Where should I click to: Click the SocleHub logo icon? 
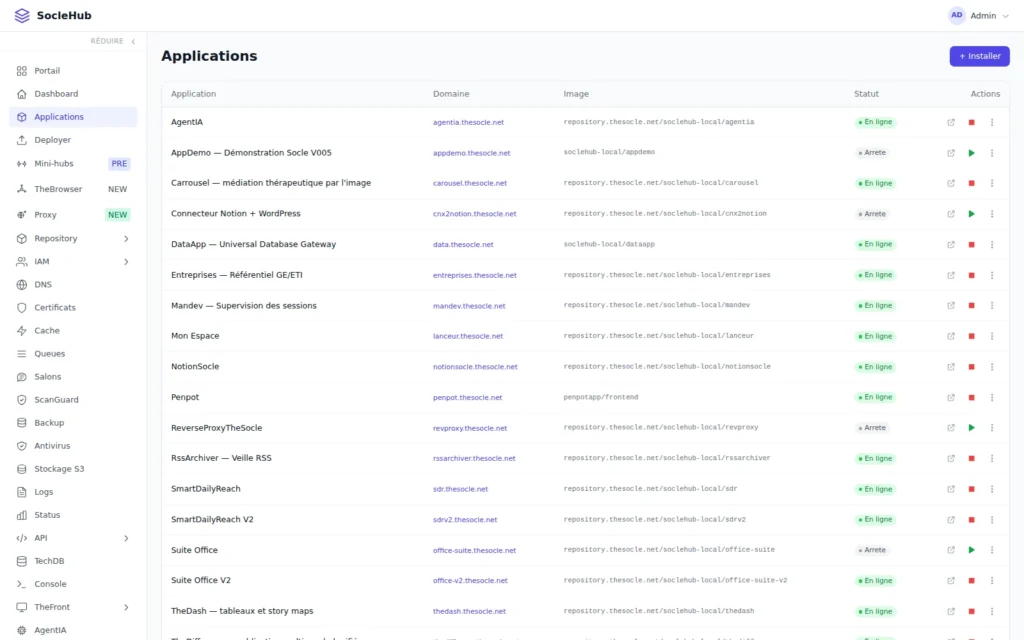(x=22, y=16)
